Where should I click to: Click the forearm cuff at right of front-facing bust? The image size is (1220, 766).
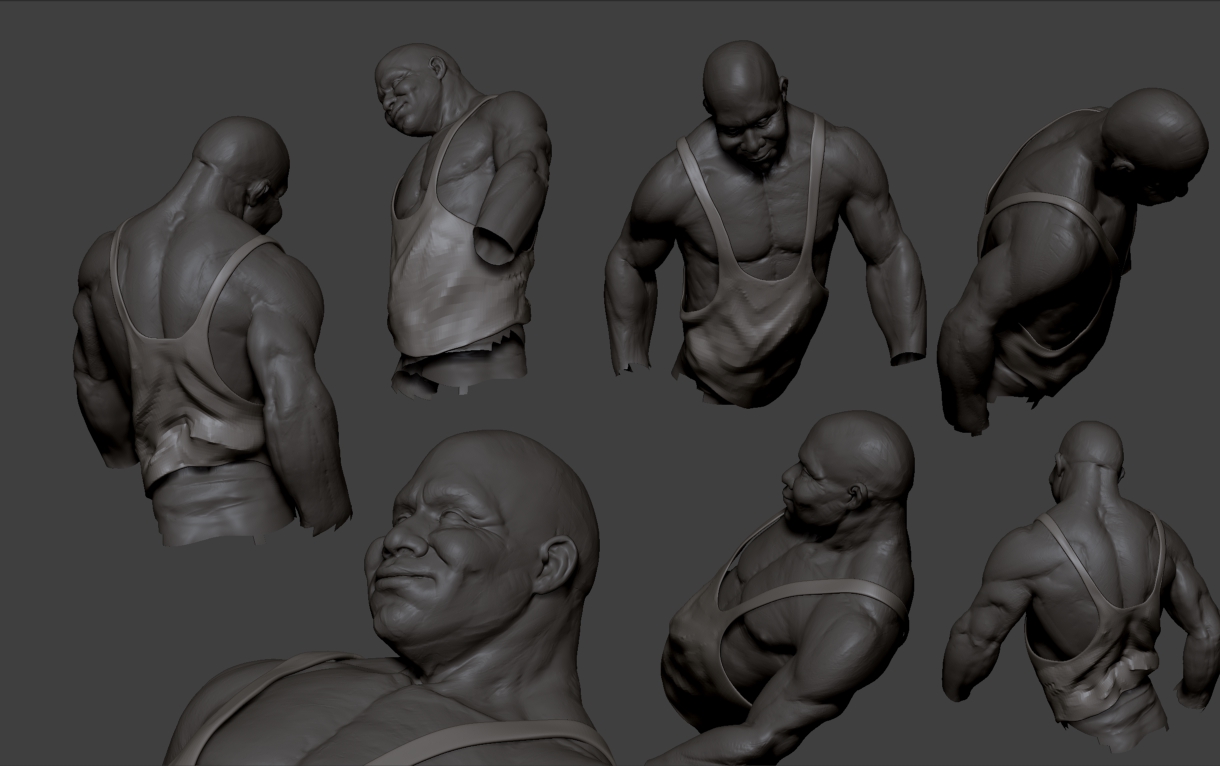click(x=908, y=353)
